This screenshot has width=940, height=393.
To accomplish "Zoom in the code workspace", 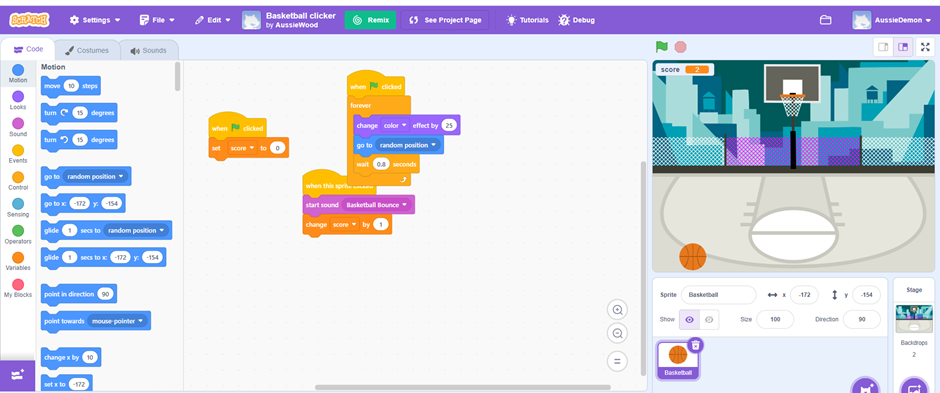I will (x=617, y=310).
